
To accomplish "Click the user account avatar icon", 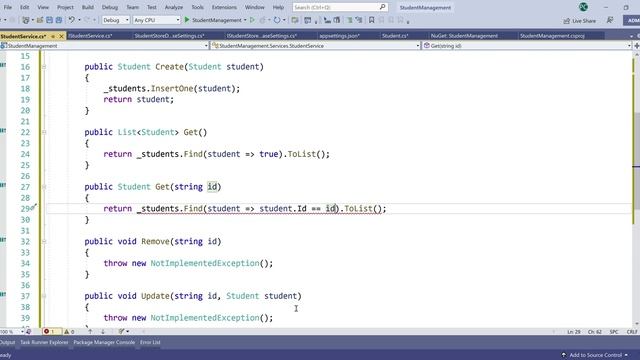I will click(583, 7).
